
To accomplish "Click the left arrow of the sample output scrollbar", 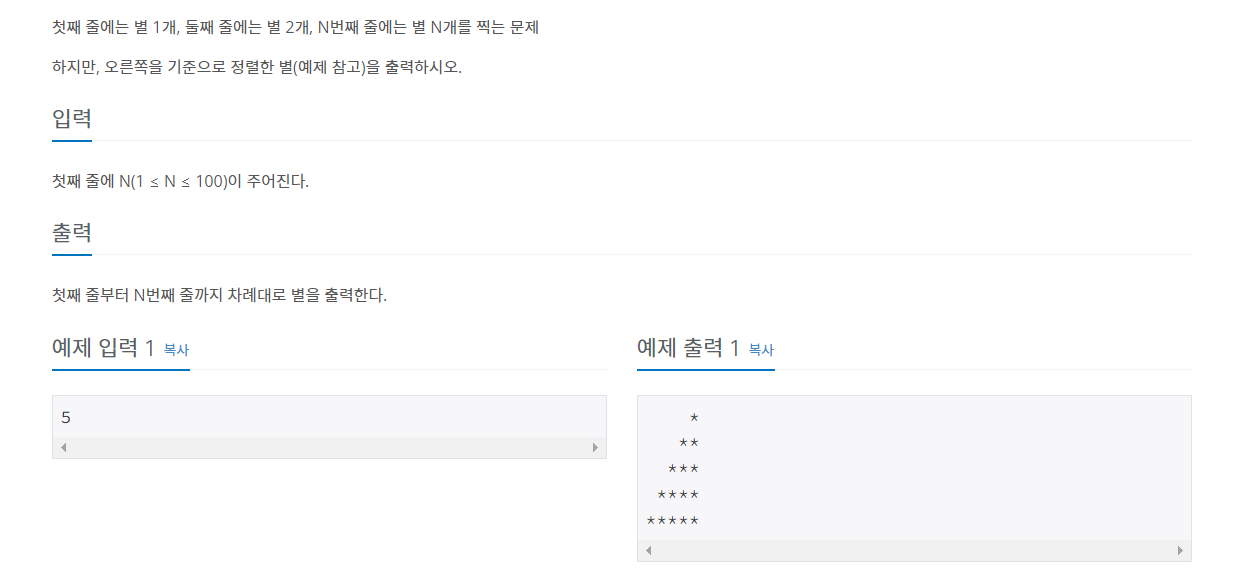I will [647, 549].
